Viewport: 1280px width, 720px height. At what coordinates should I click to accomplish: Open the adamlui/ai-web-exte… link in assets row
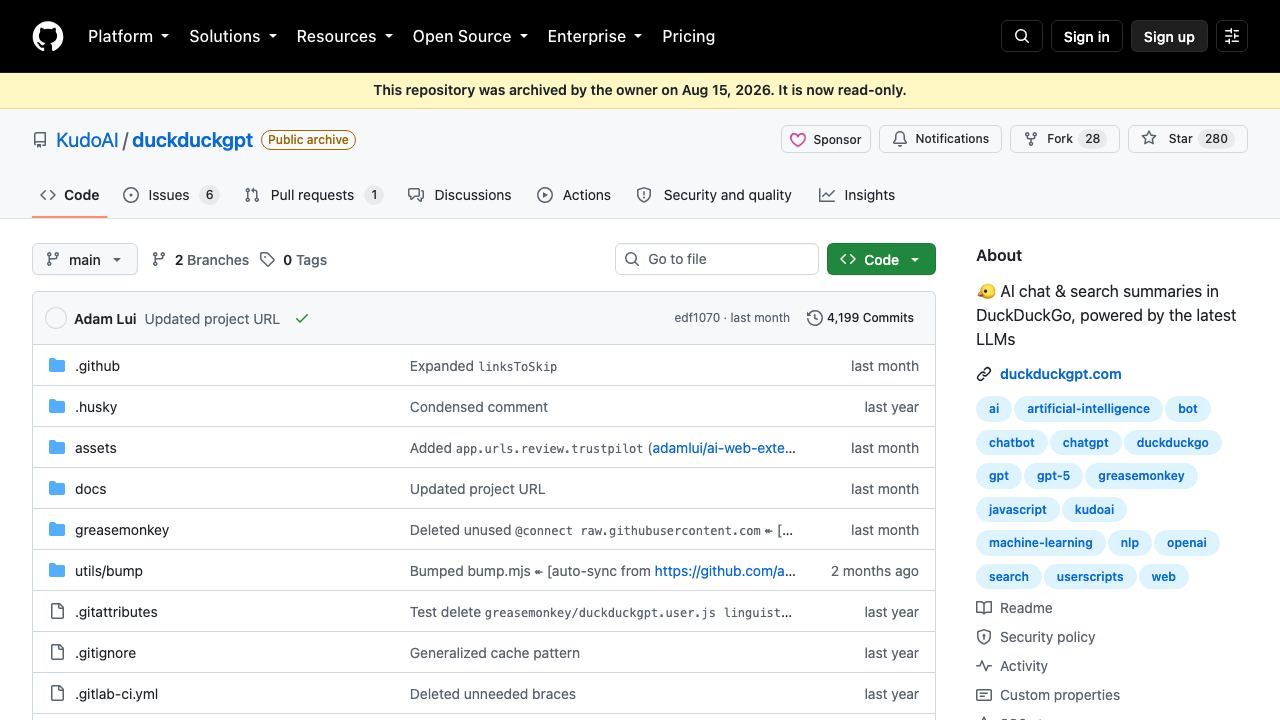(724, 448)
